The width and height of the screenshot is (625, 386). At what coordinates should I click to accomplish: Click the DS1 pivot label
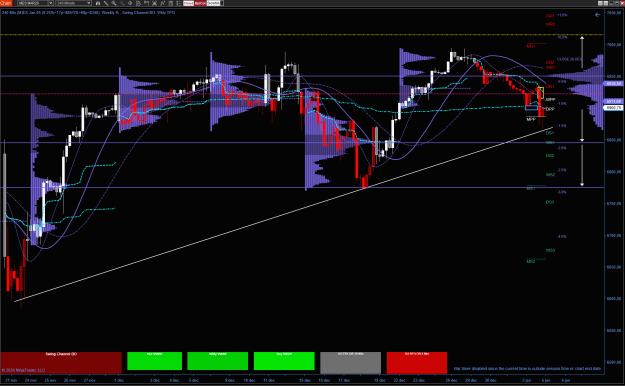pyautogui.click(x=550, y=133)
